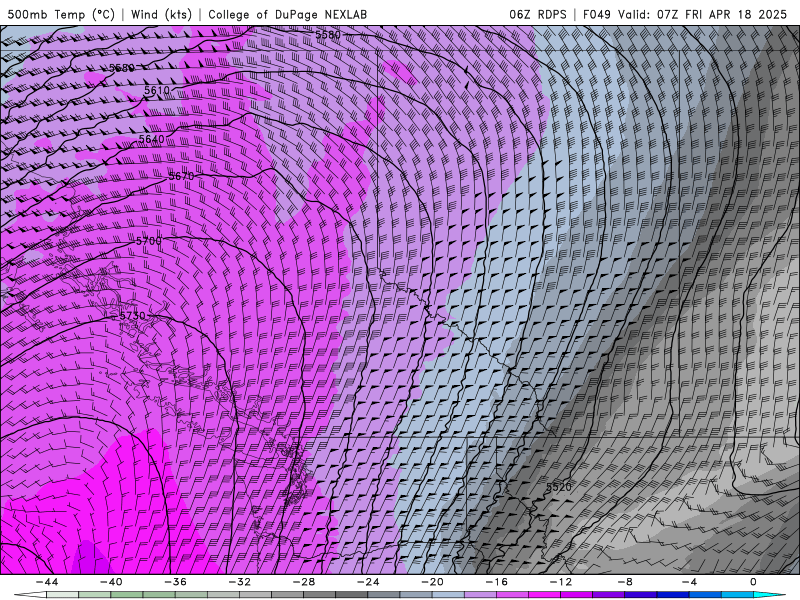Click the 5520 height contour label

pyautogui.click(x=559, y=487)
